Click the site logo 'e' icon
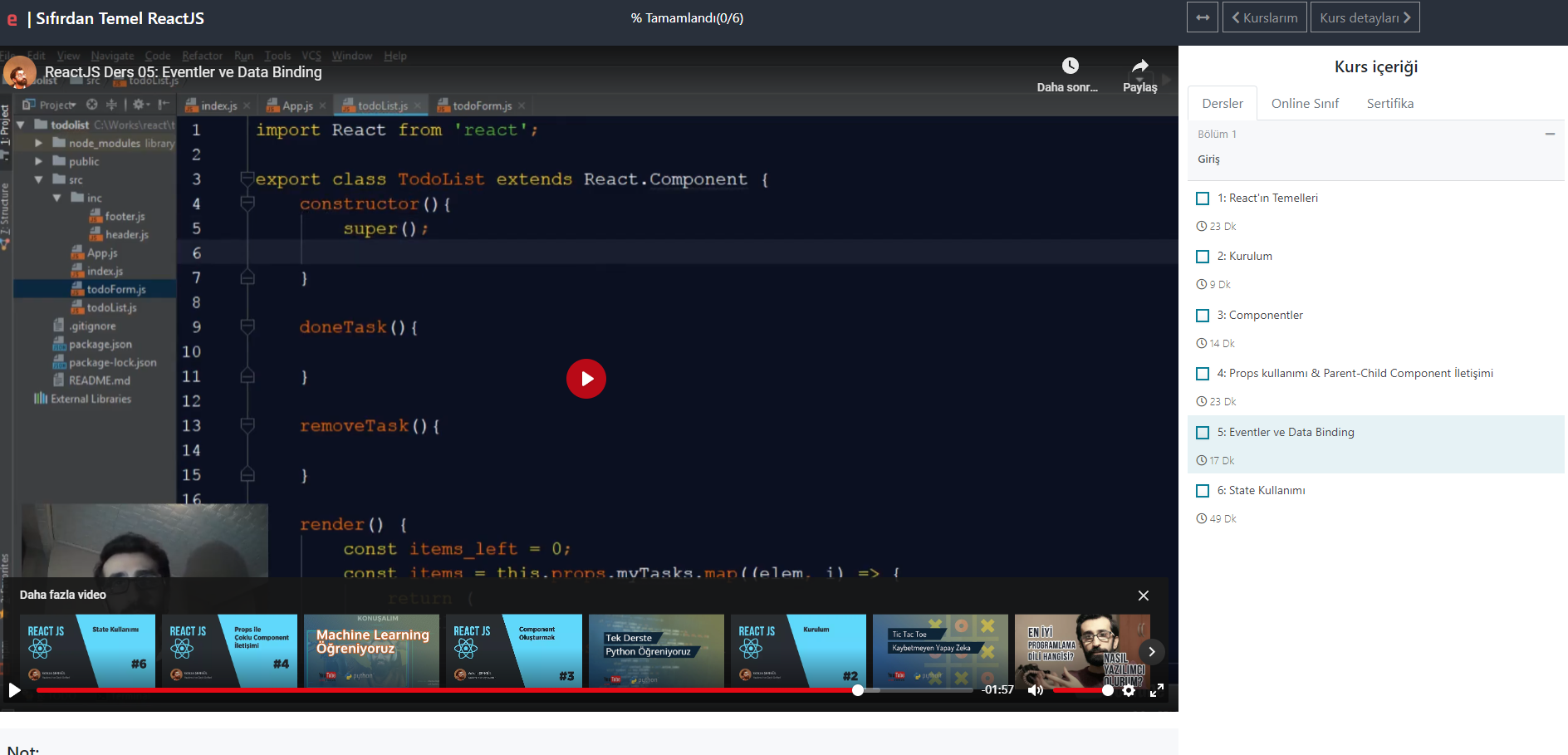1568x755 pixels. point(12,18)
